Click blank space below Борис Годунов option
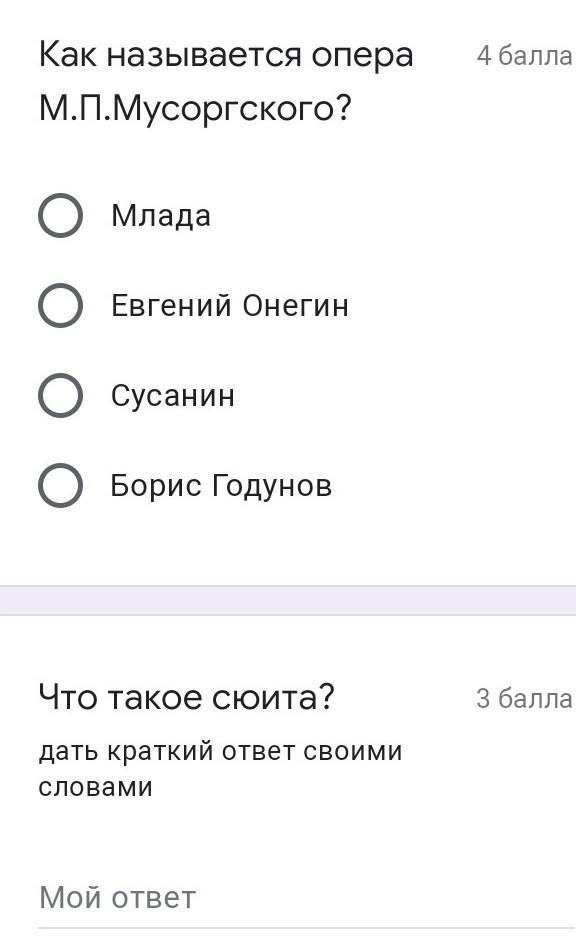Screen dimensions: 576x946 pos(288,546)
